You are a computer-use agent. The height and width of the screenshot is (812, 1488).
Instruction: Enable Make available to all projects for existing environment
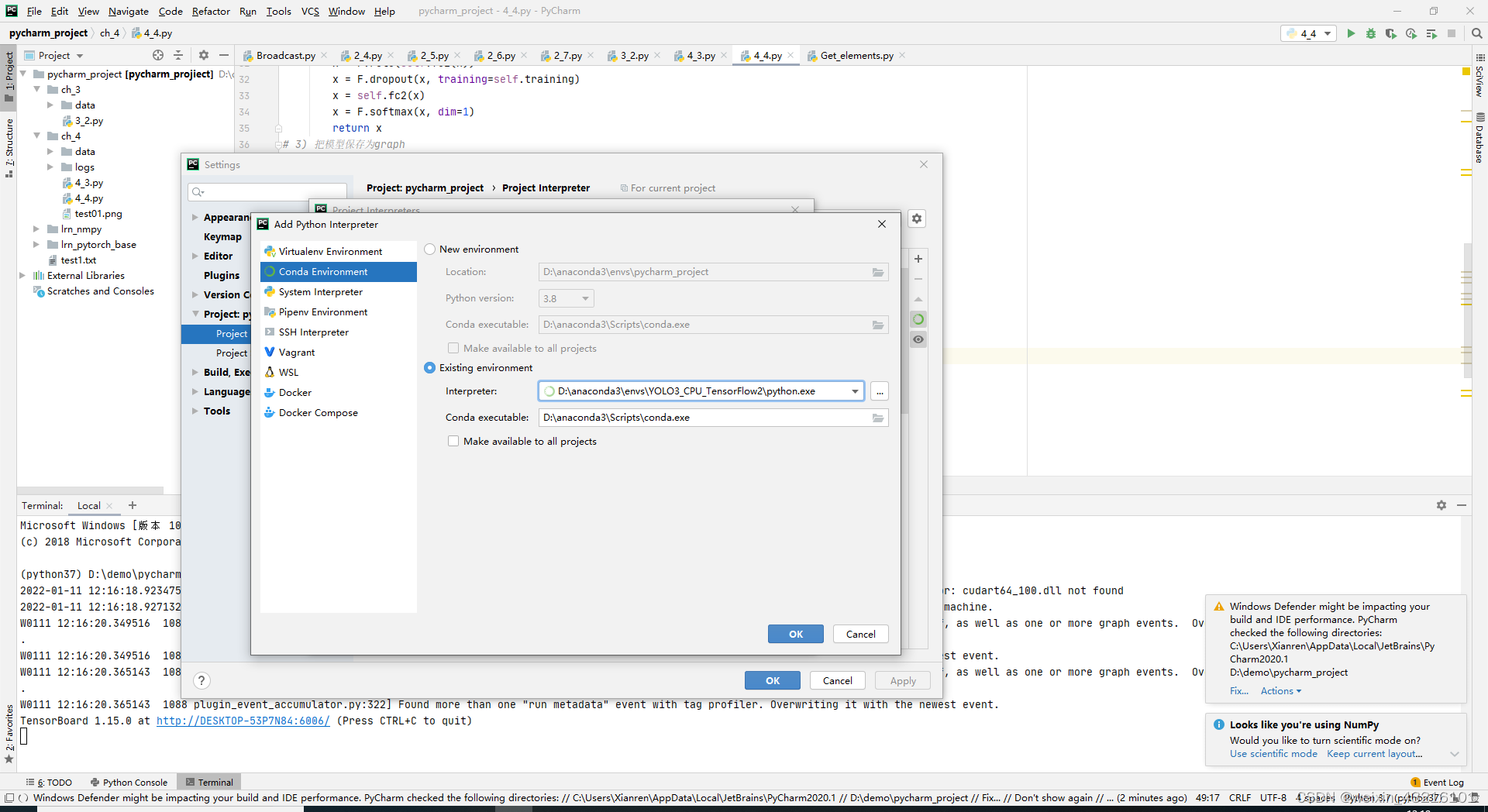point(453,441)
